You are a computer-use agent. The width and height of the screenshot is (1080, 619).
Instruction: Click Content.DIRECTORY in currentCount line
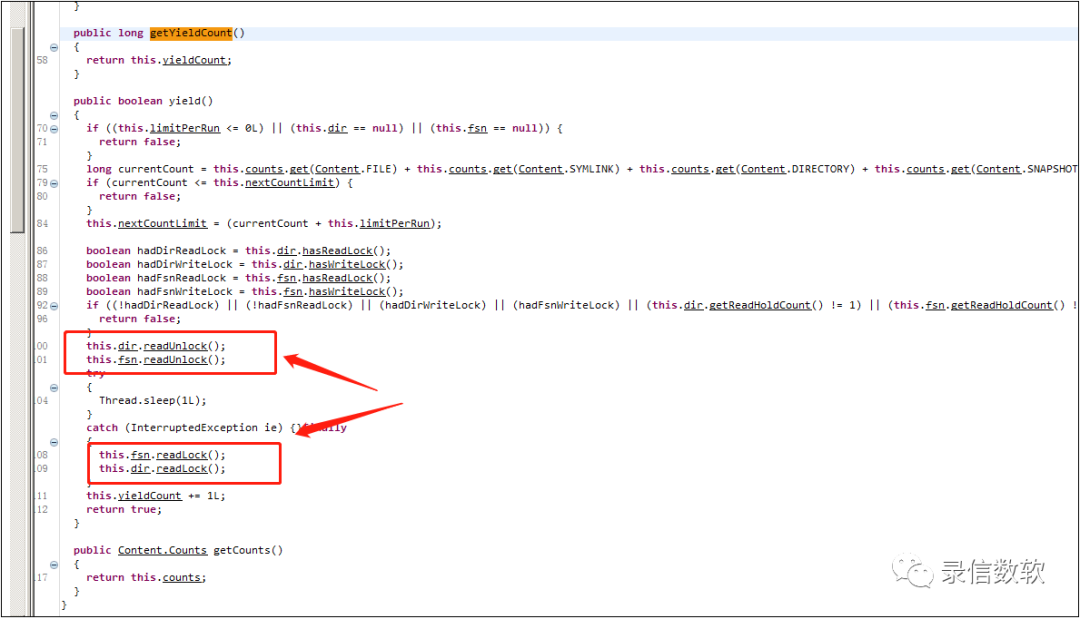794,169
